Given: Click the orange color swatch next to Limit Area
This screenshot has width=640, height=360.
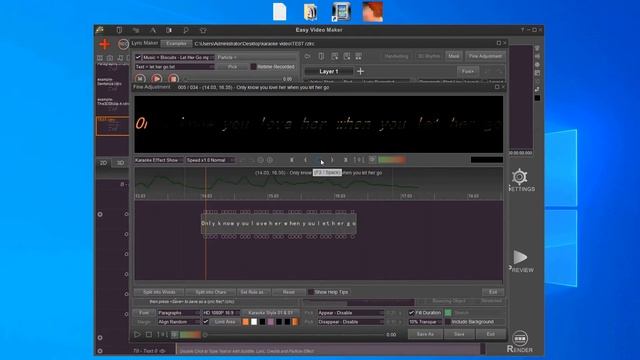Looking at the screenshot, I should pyautogui.click(x=245, y=322).
